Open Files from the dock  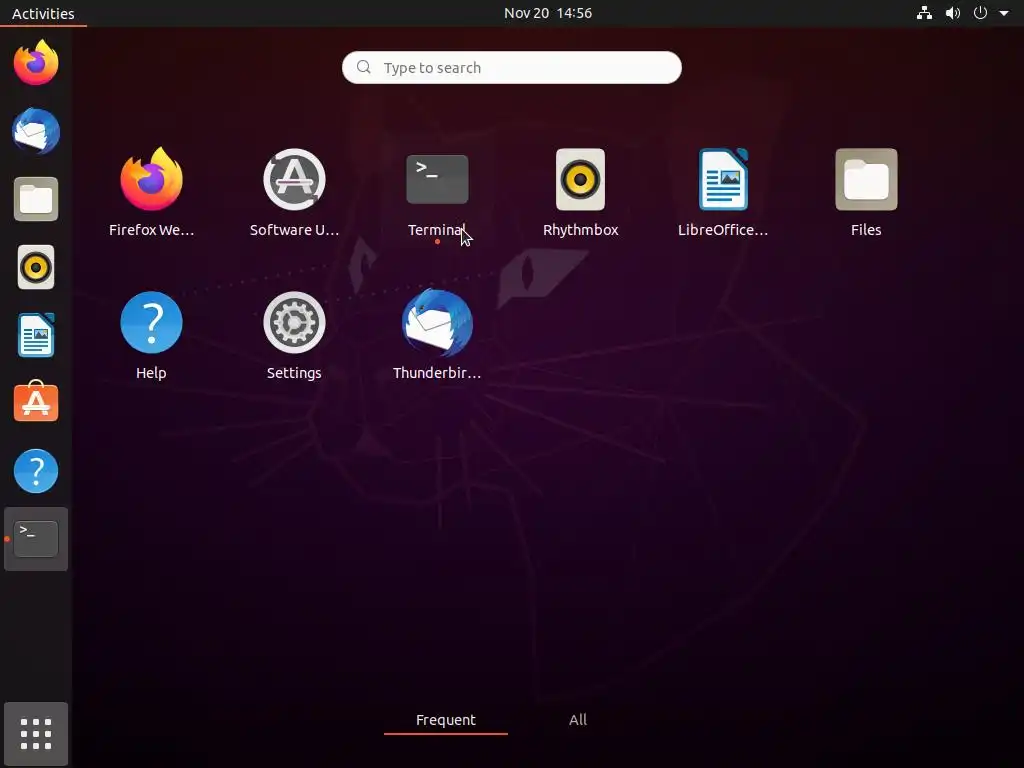[36, 199]
